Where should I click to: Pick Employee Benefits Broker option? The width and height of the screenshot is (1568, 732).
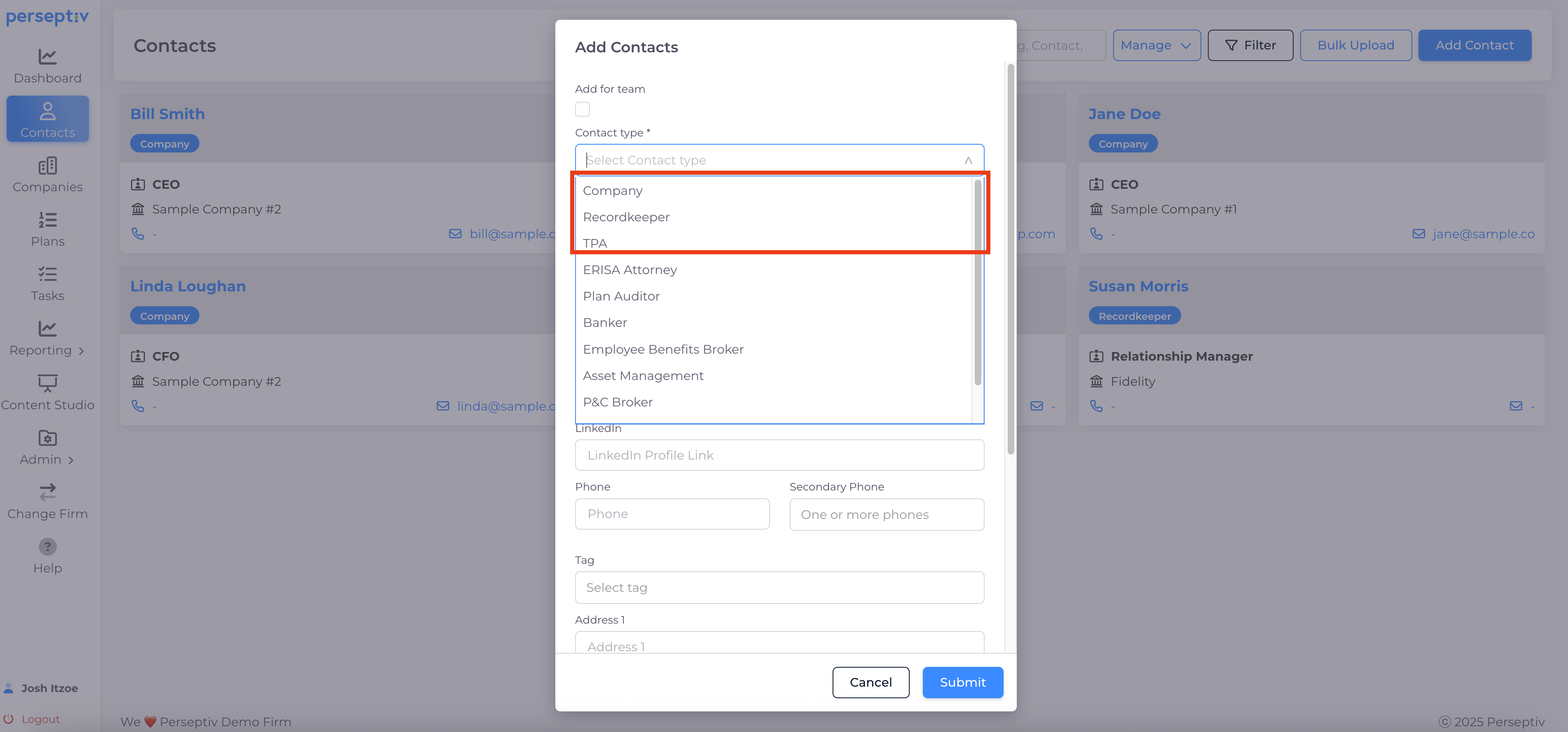663,349
